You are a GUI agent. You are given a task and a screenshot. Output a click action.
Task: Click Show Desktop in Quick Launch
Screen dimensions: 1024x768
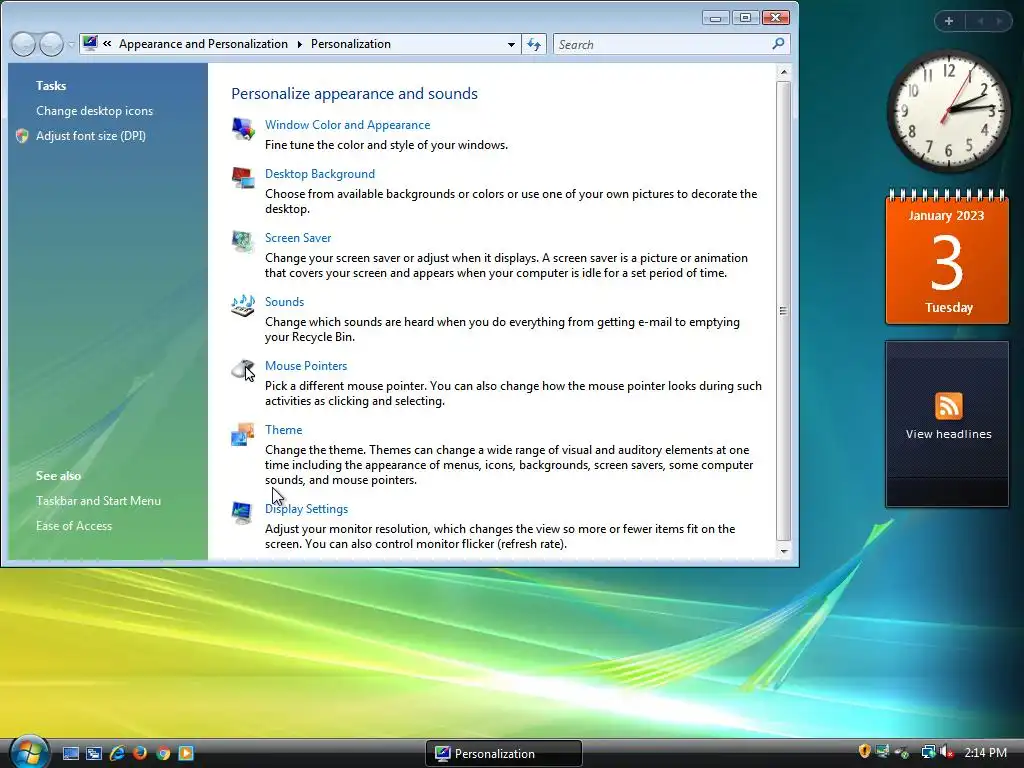point(71,753)
